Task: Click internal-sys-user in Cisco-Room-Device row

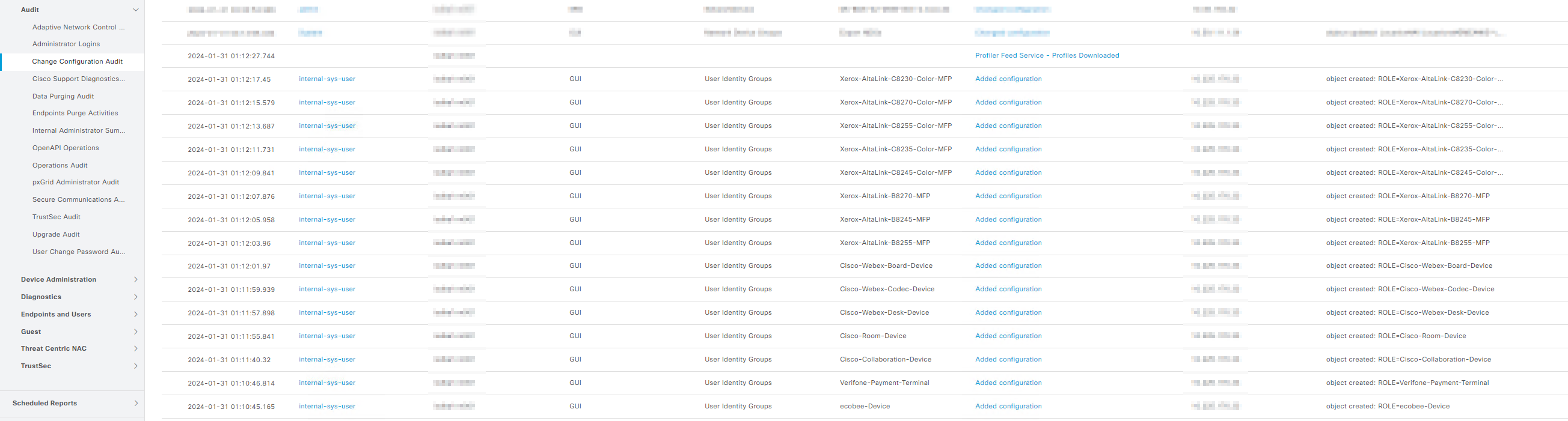Action: coord(327,336)
